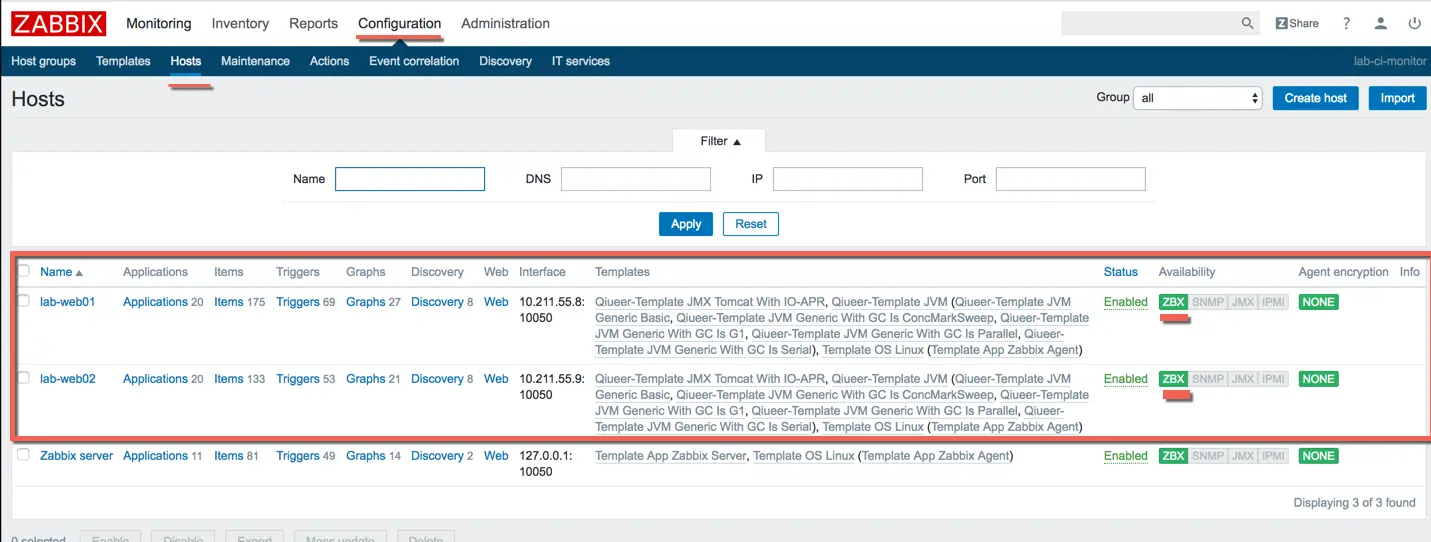The height and width of the screenshot is (542, 1431).
Task: Tick the lab-web01 row checkbox
Action: (x=24, y=301)
